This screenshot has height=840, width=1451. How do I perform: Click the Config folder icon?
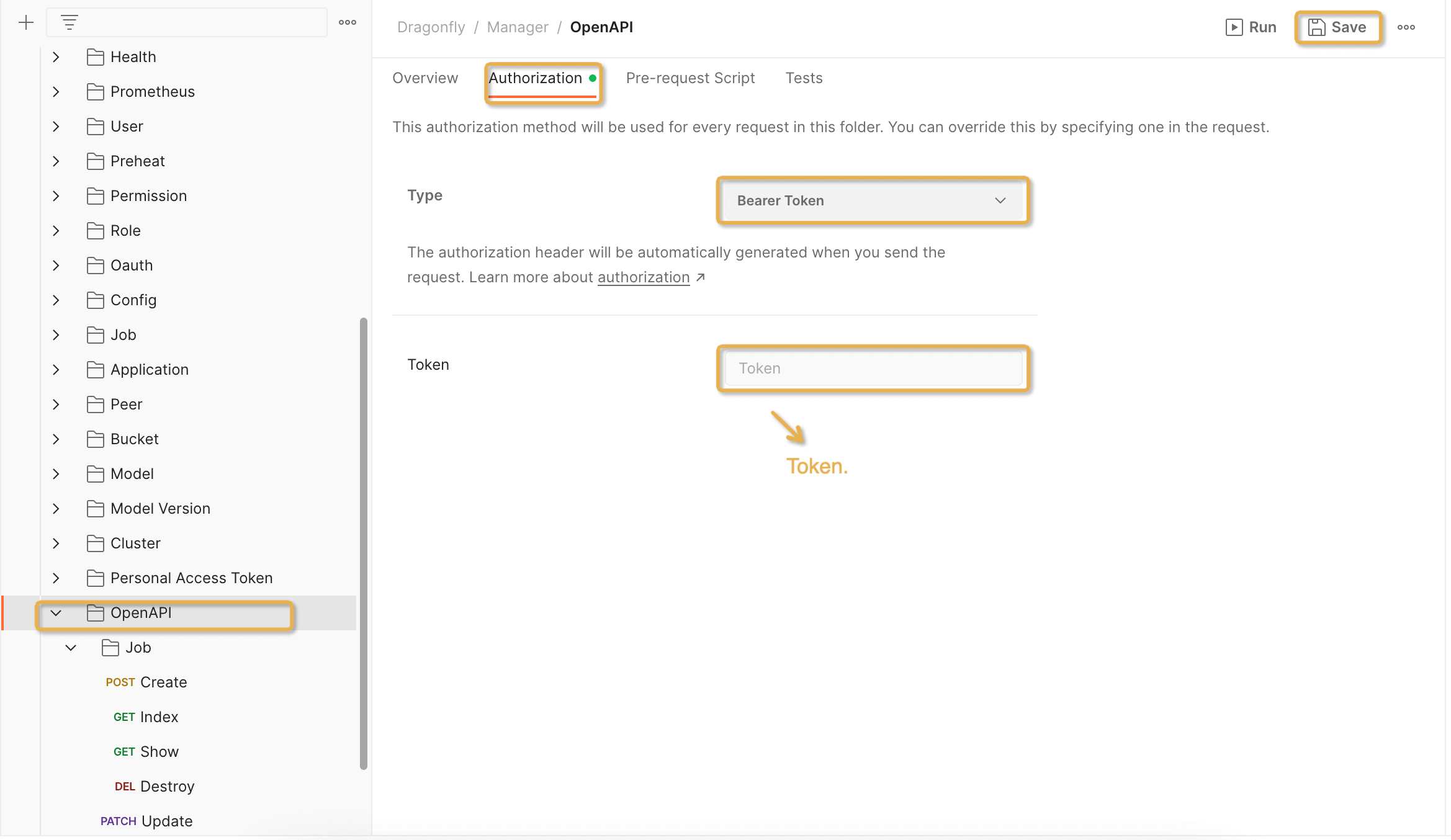[x=96, y=300]
